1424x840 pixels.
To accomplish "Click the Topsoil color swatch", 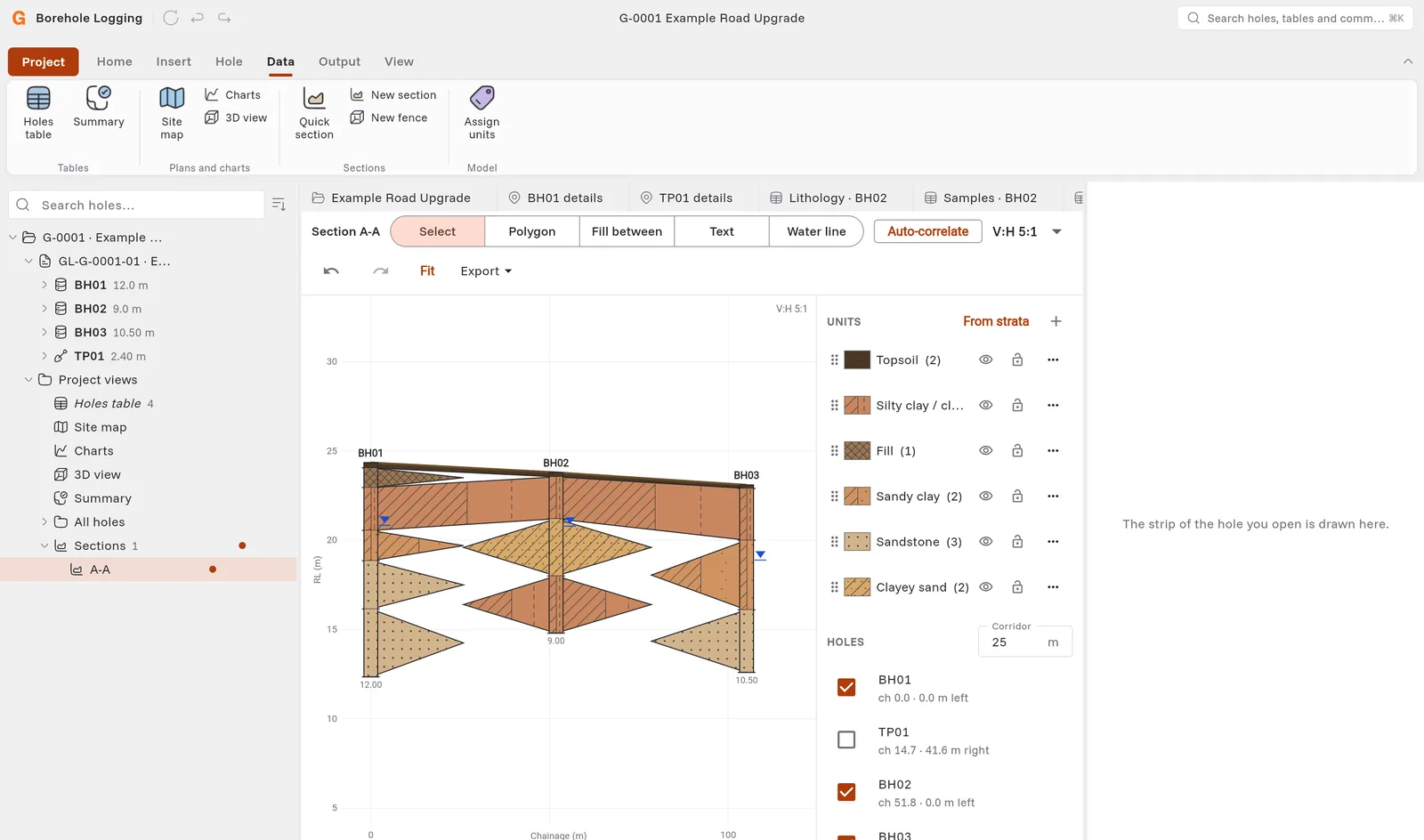I will click(857, 359).
